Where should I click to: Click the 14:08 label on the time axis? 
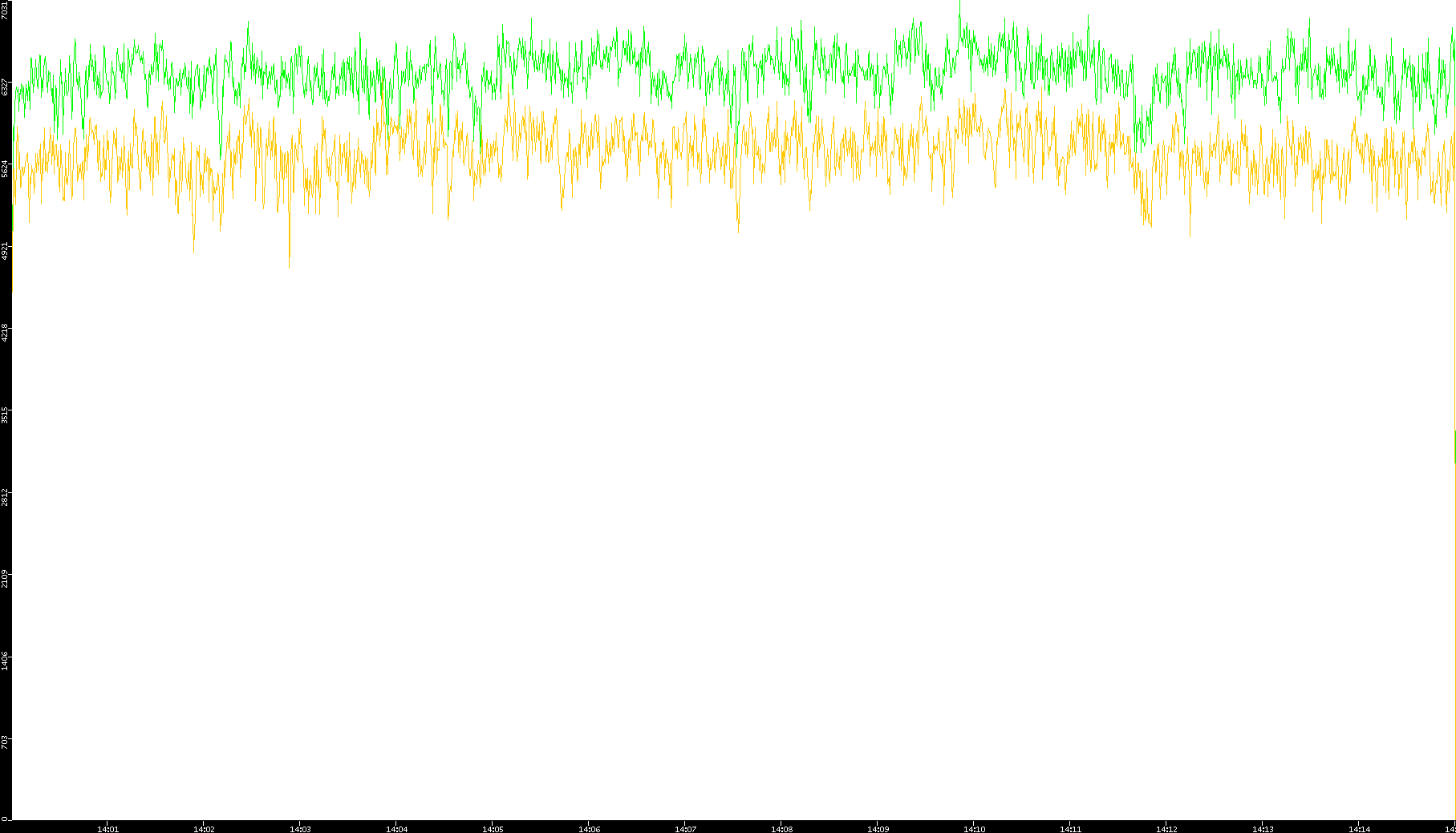pyautogui.click(x=781, y=829)
